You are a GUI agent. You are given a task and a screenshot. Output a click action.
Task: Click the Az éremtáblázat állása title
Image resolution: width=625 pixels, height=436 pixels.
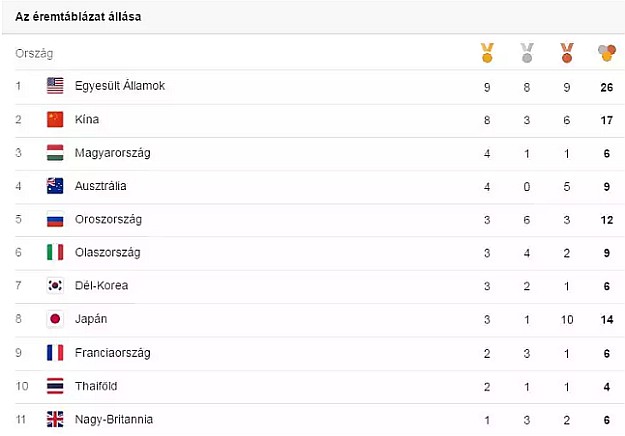click(78, 17)
